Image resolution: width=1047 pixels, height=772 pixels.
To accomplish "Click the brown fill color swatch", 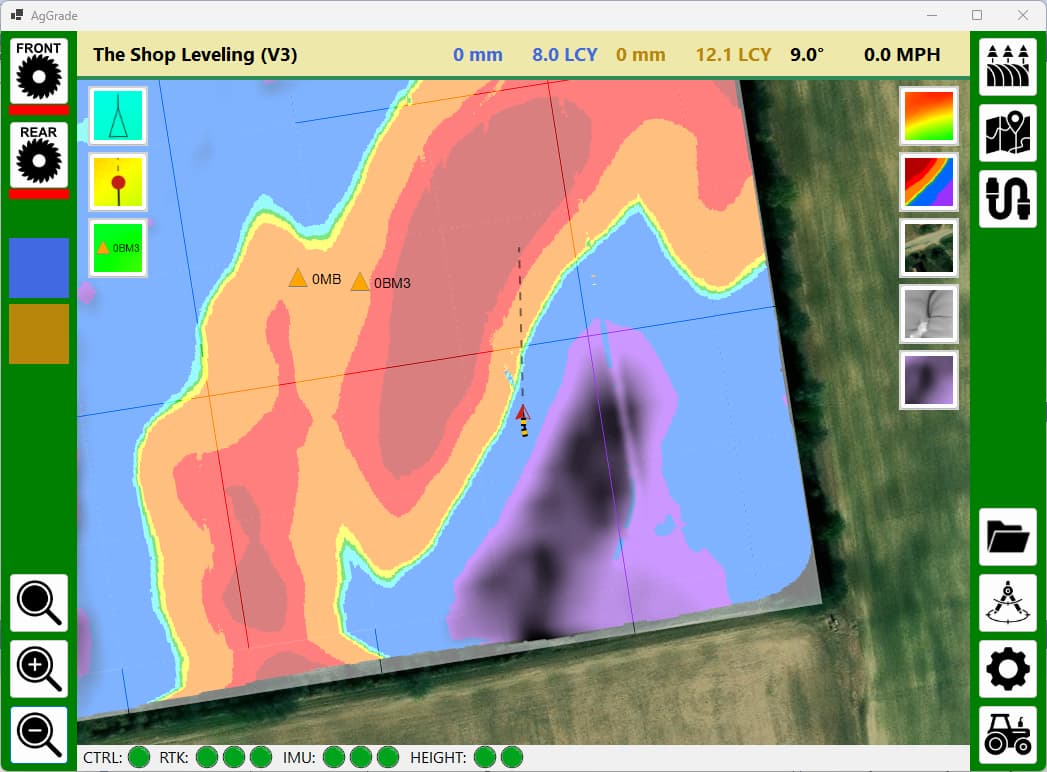I will click(39, 334).
